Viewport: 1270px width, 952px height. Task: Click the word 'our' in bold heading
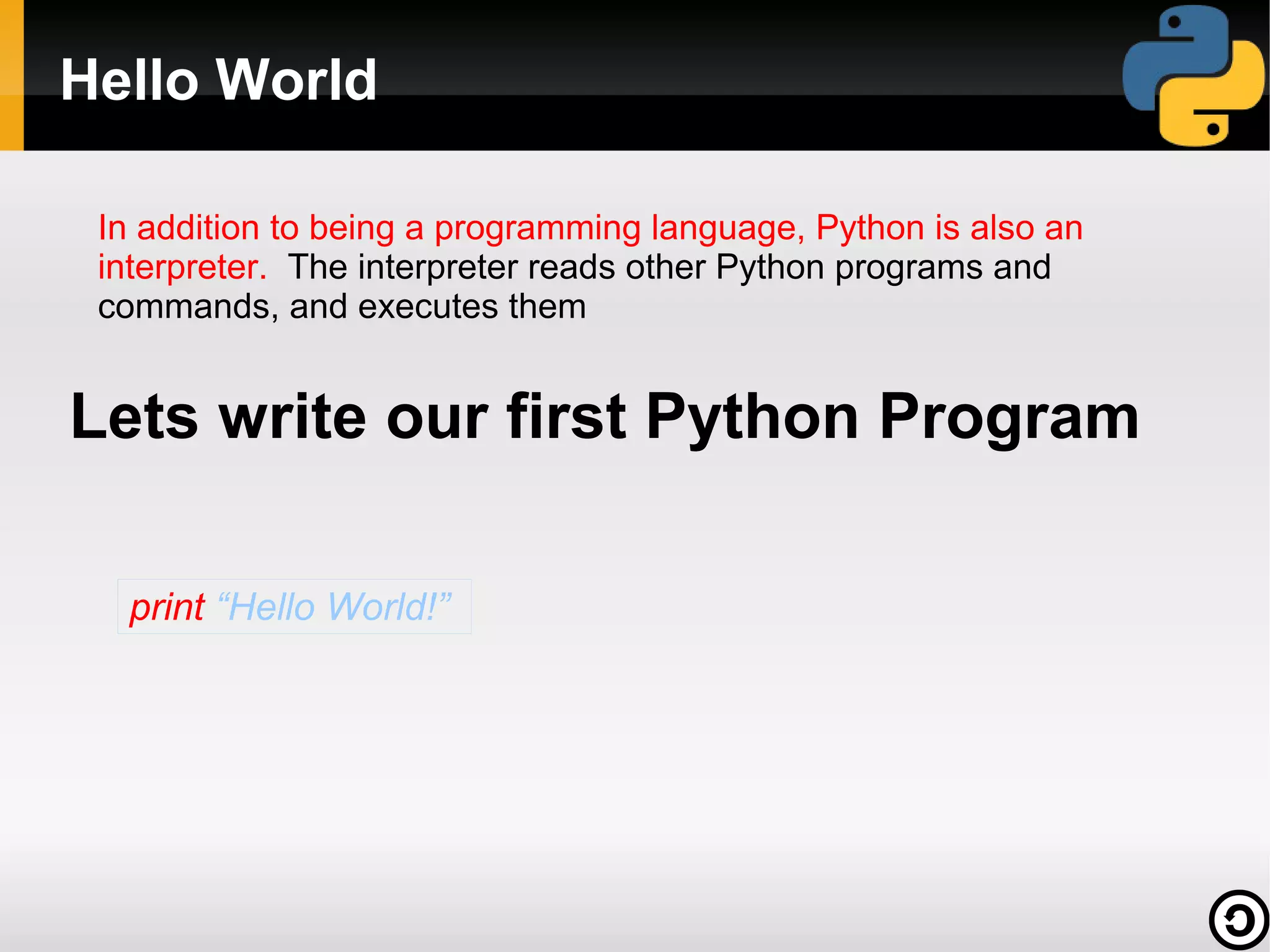click(x=437, y=417)
